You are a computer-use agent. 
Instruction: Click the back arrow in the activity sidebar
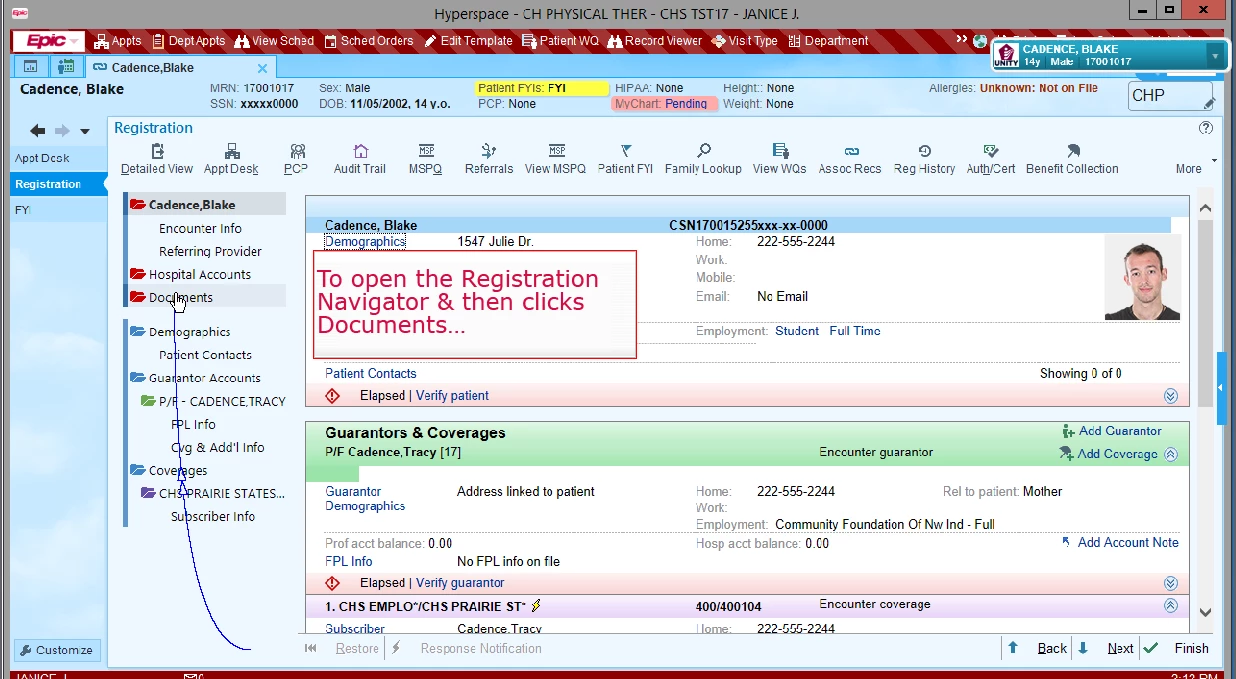[x=38, y=130]
